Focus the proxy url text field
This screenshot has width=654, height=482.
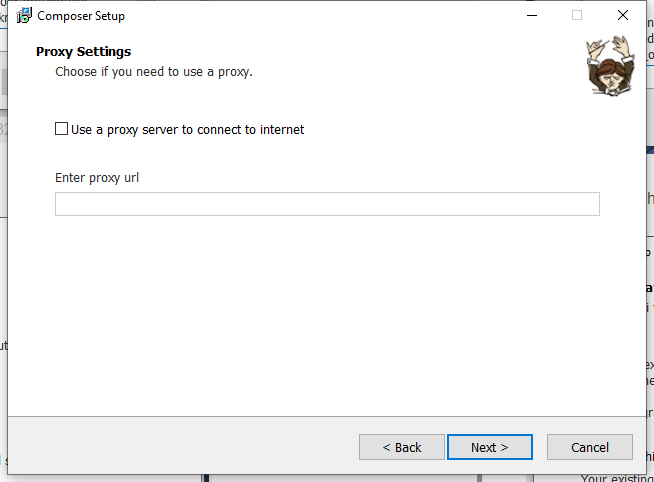pyautogui.click(x=327, y=204)
